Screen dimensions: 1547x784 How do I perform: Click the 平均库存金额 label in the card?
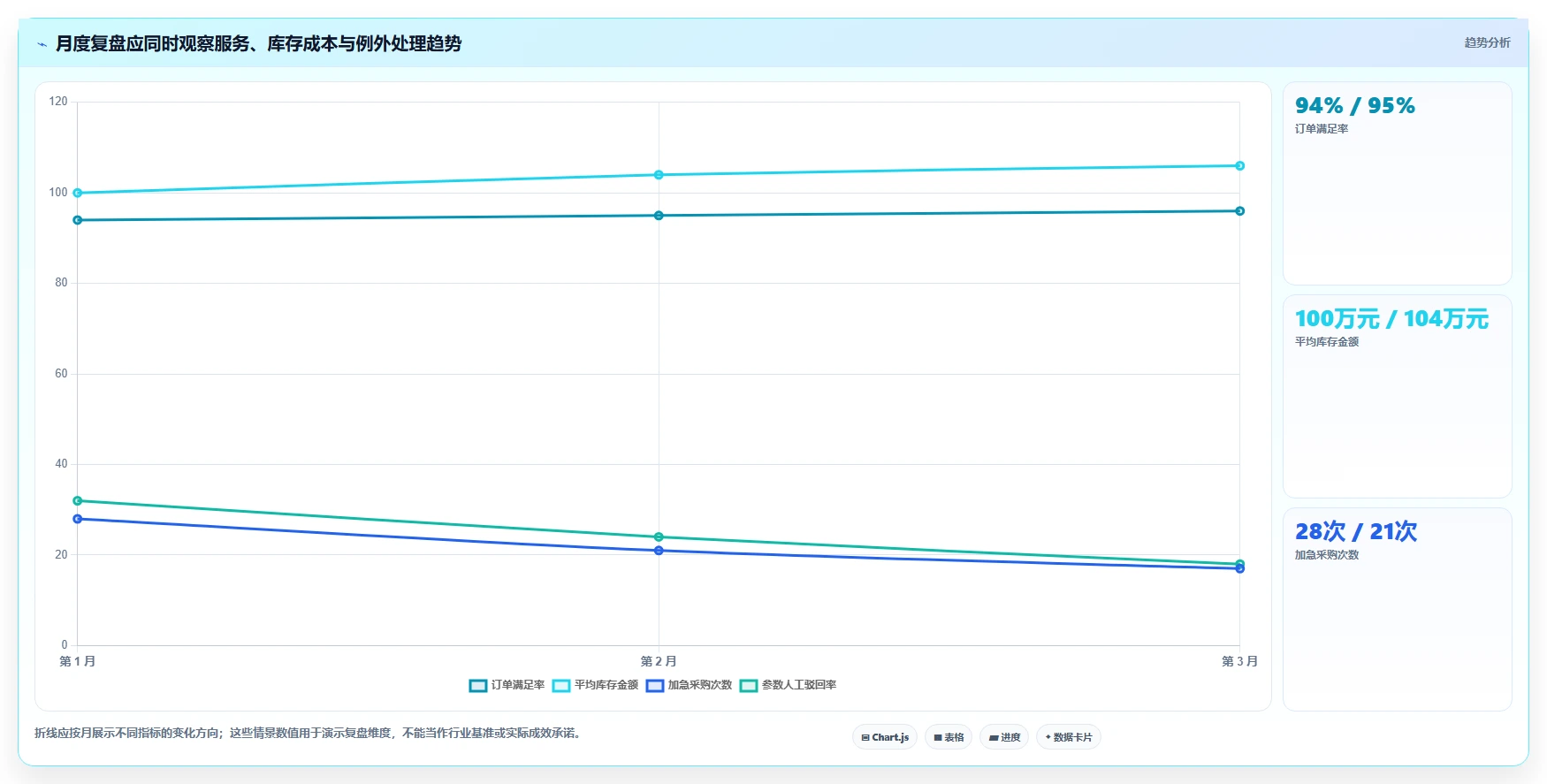[x=1327, y=342]
